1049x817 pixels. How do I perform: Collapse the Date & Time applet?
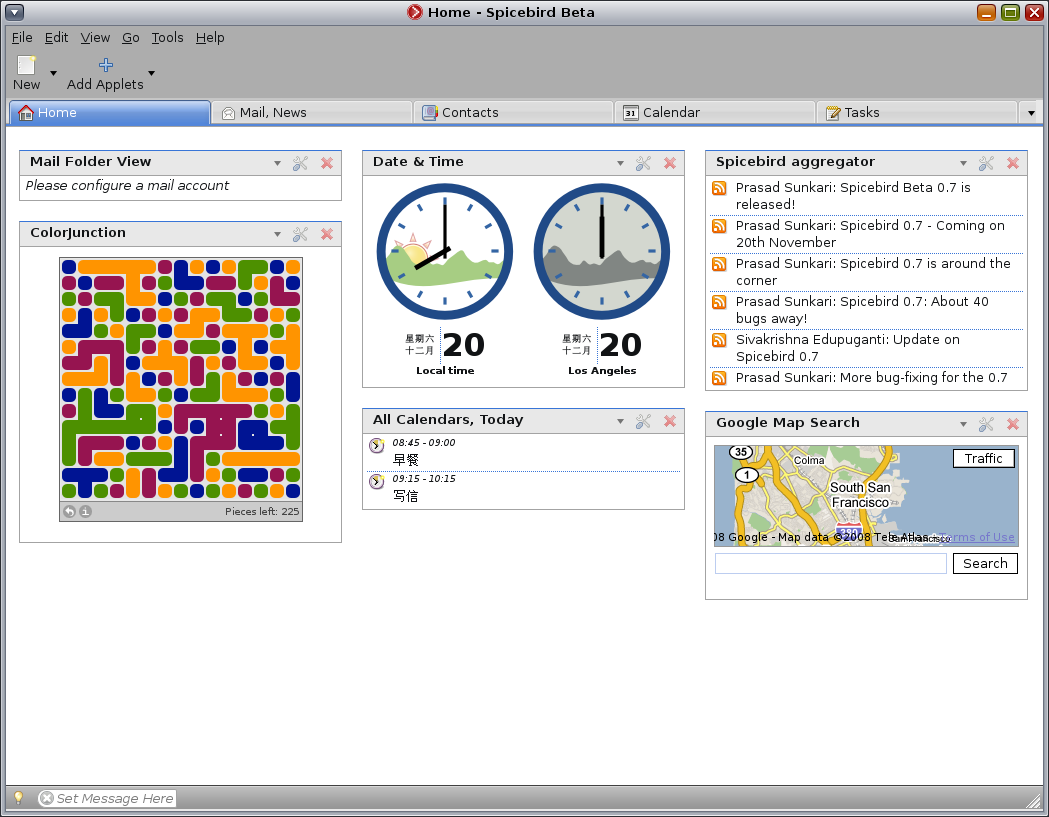coord(620,163)
